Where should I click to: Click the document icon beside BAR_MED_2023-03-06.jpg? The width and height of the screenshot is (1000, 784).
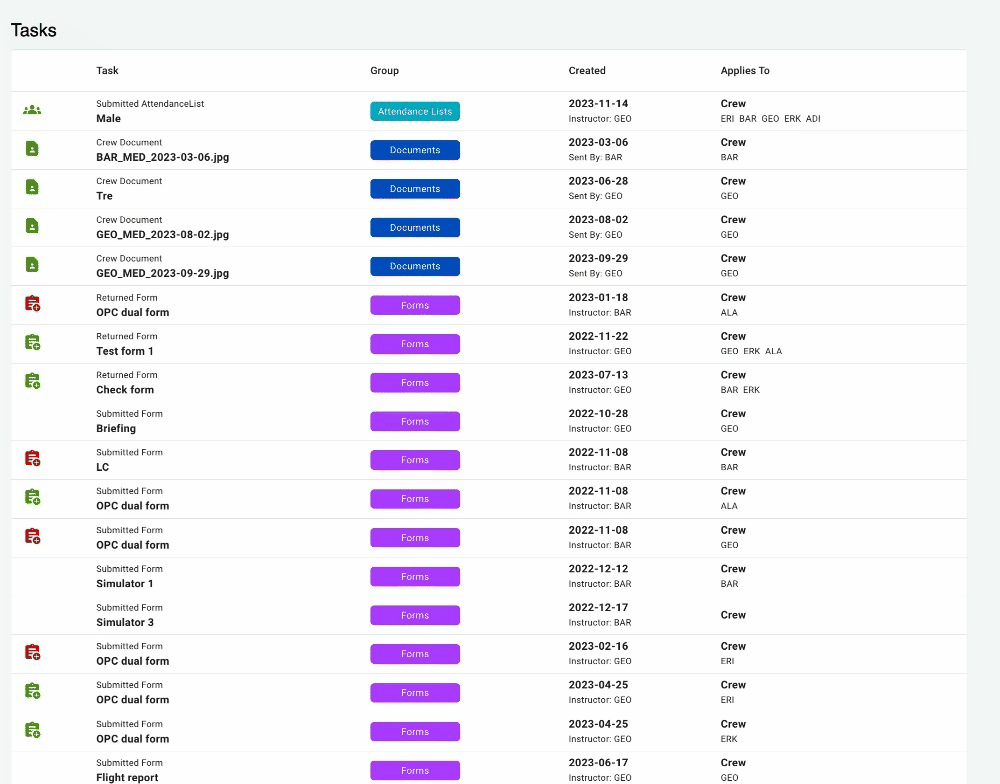tap(32, 149)
